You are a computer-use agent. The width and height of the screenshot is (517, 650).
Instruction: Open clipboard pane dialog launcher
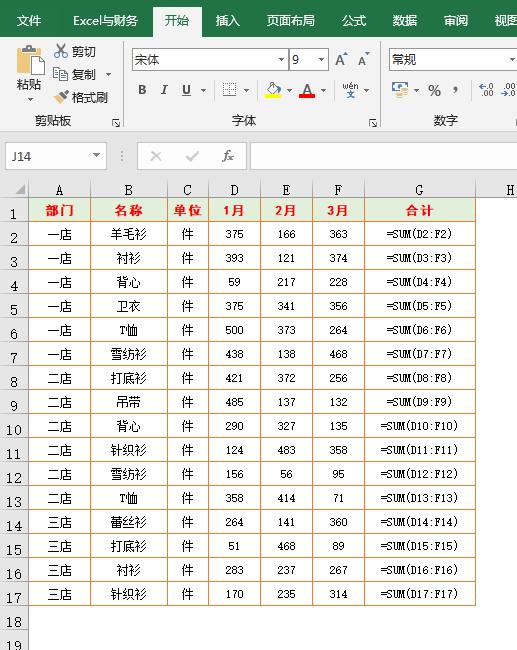point(116,123)
